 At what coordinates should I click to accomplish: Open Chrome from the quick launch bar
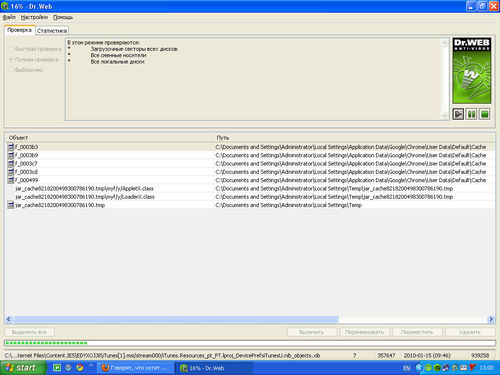[80, 368]
